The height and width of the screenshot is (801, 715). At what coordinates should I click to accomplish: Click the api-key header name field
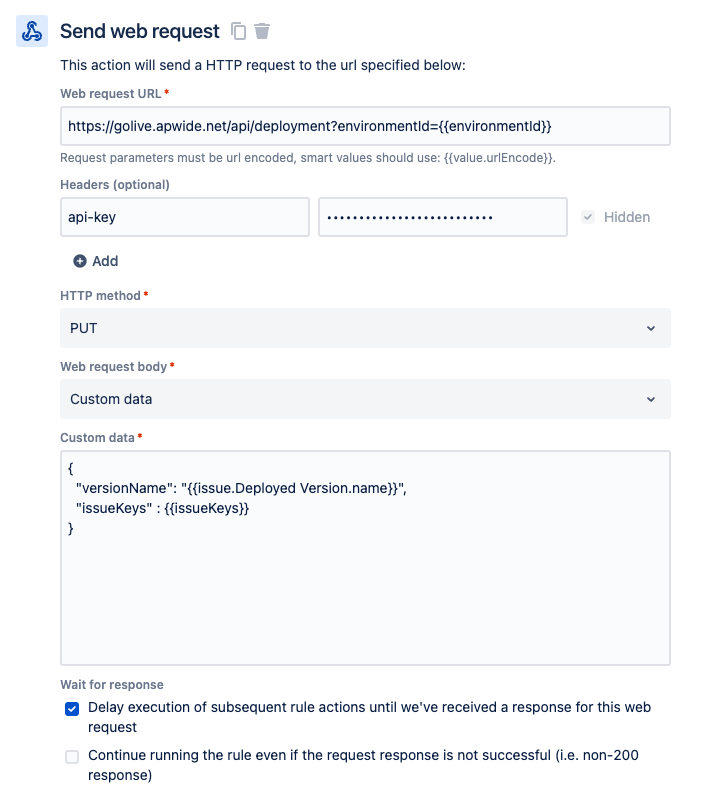tap(185, 217)
